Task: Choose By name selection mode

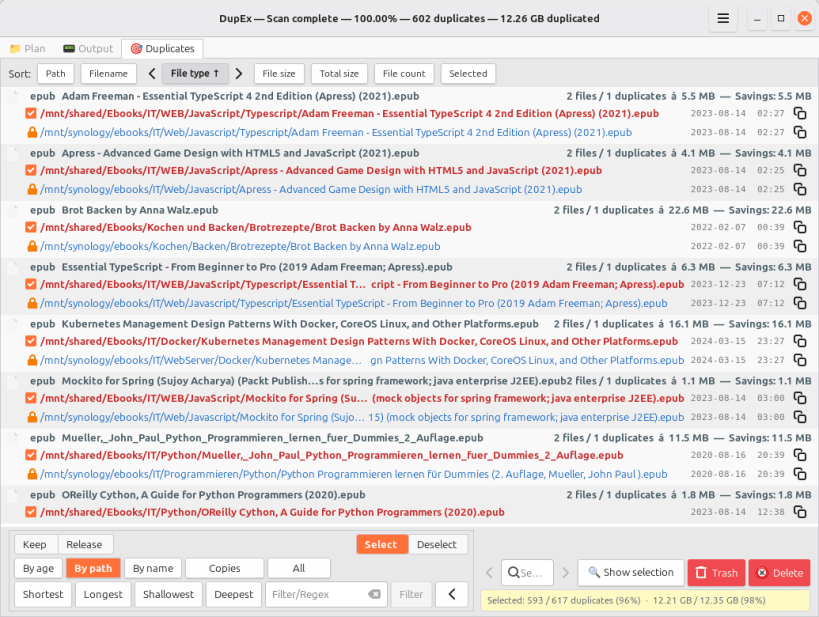Action: tap(153, 568)
